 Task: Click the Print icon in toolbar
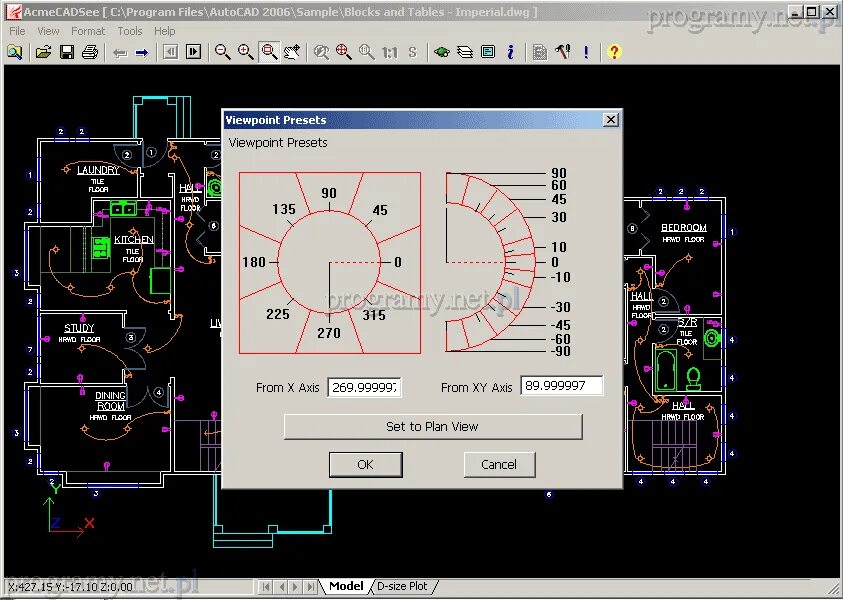[x=90, y=52]
